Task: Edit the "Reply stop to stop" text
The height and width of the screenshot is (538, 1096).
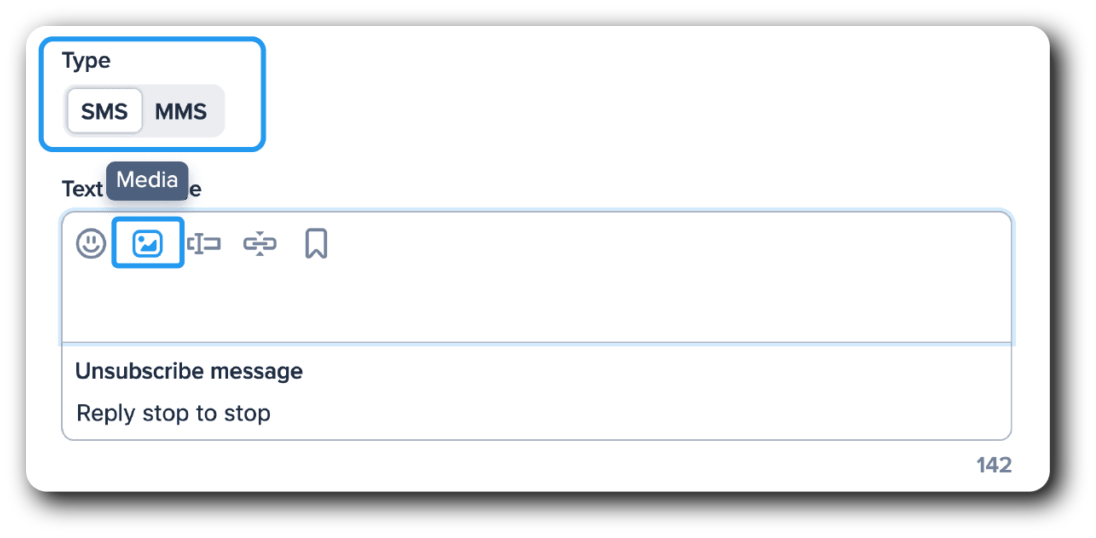Action: [173, 413]
